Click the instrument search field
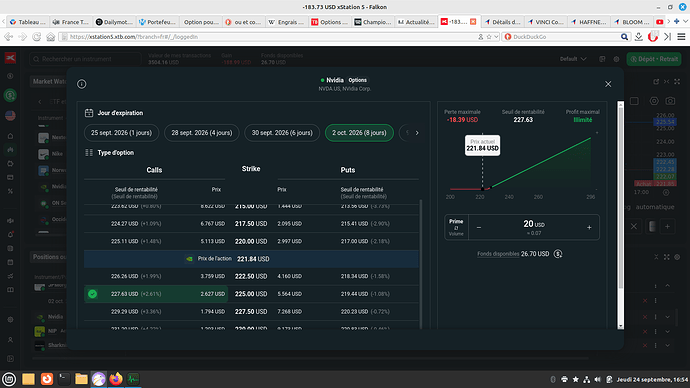The image size is (690, 388). click(85, 59)
